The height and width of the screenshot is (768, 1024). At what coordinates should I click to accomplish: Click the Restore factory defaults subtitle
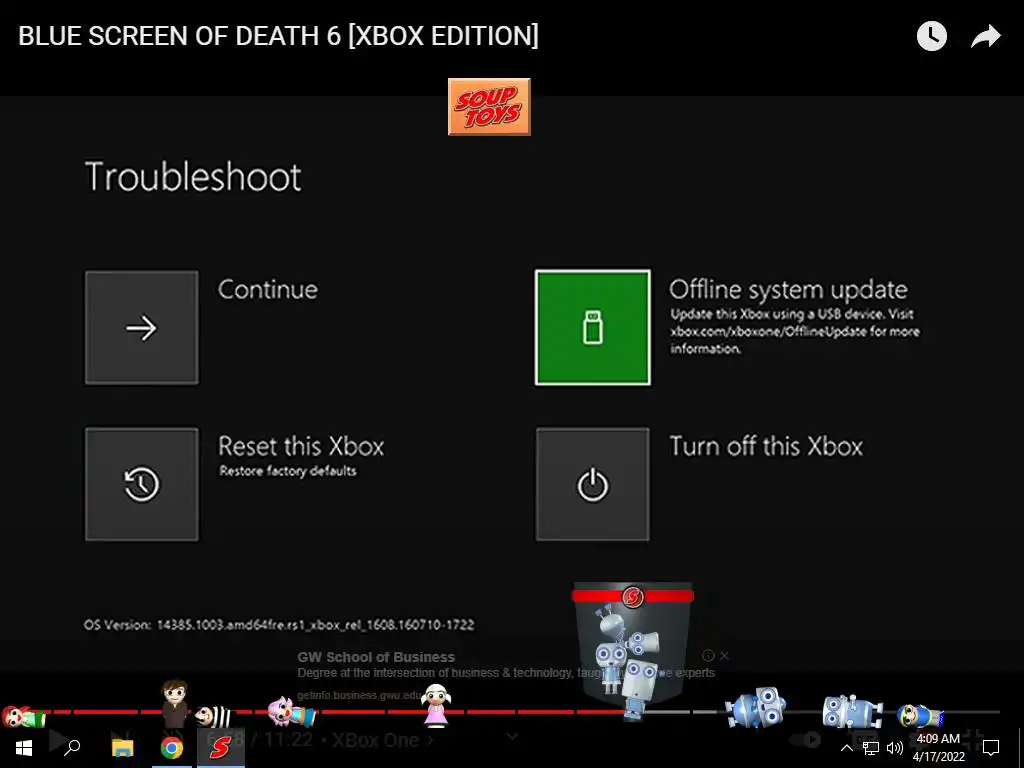288,471
